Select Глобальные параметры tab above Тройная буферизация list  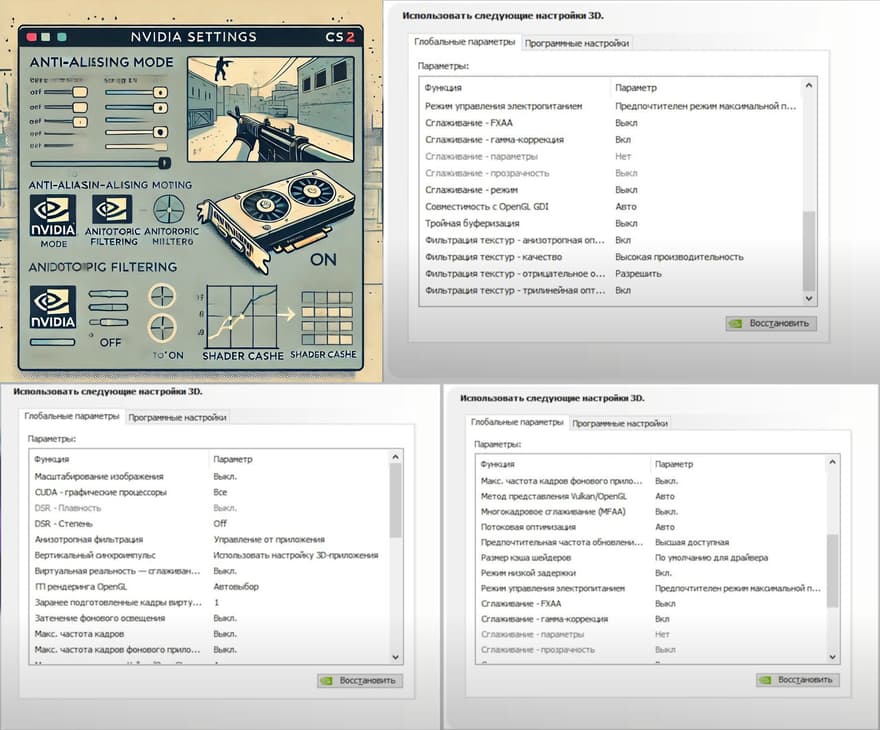click(x=465, y=42)
